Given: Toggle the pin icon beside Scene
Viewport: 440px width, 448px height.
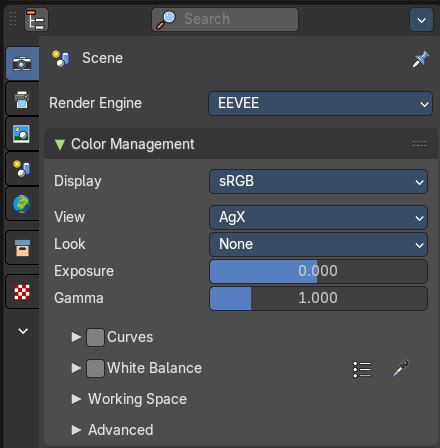Looking at the screenshot, I should [x=421, y=59].
